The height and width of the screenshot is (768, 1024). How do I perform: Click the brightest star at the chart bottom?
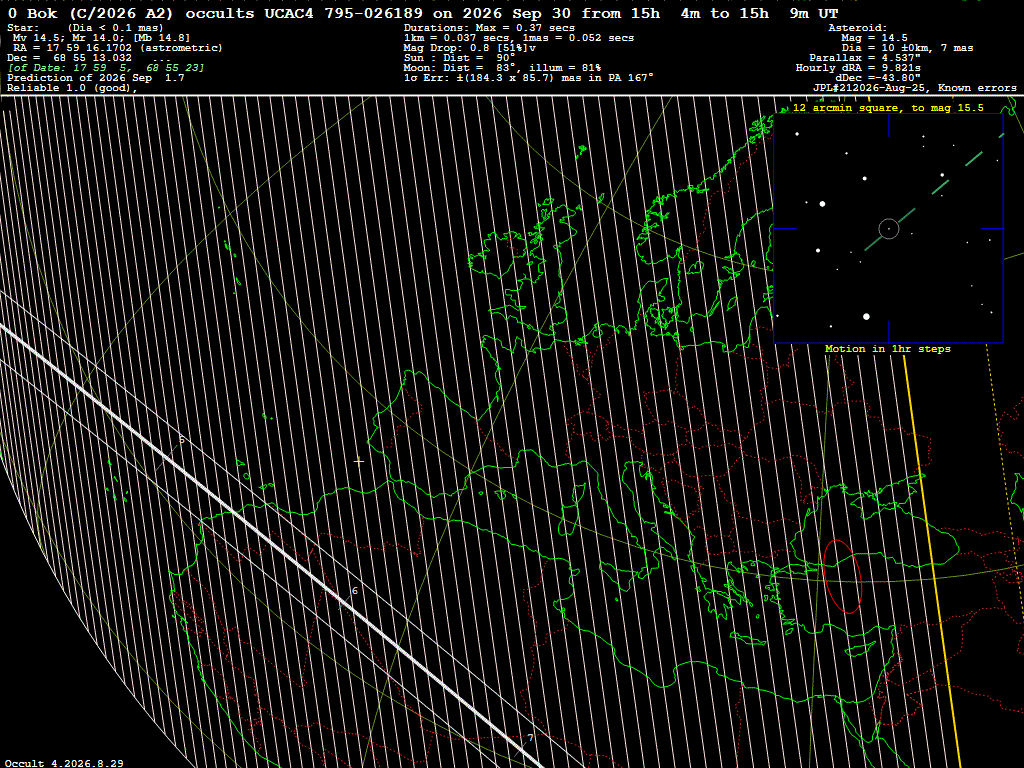pos(867,317)
